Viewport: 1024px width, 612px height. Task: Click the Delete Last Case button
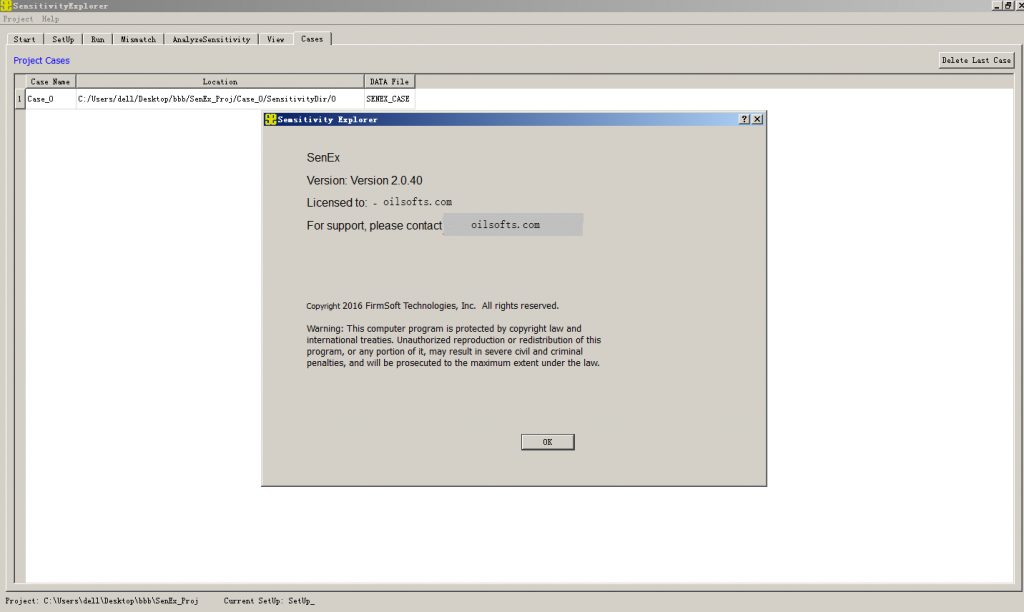(x=976, y=60)
